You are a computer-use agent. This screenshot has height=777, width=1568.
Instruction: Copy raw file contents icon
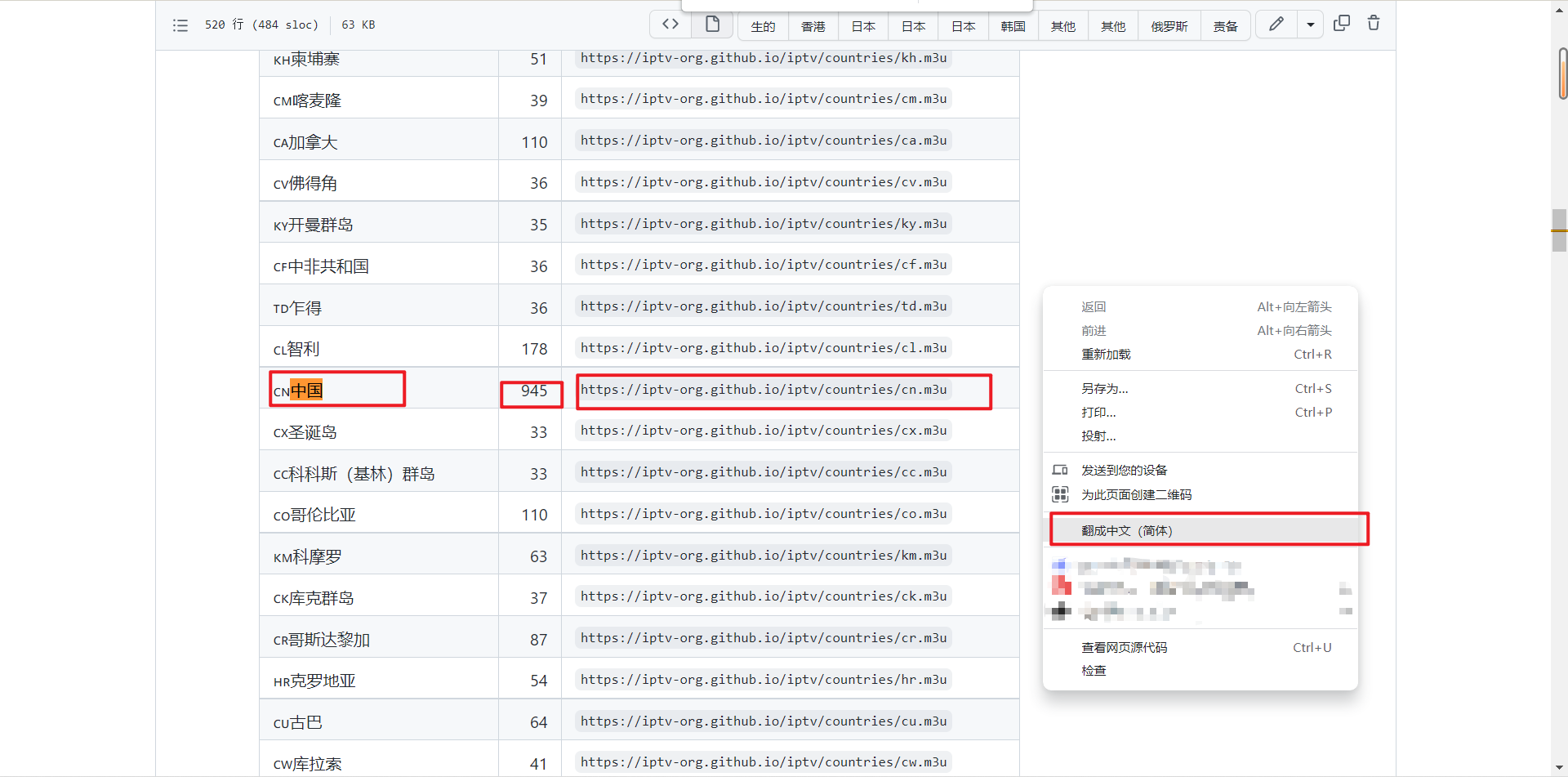1342,24
